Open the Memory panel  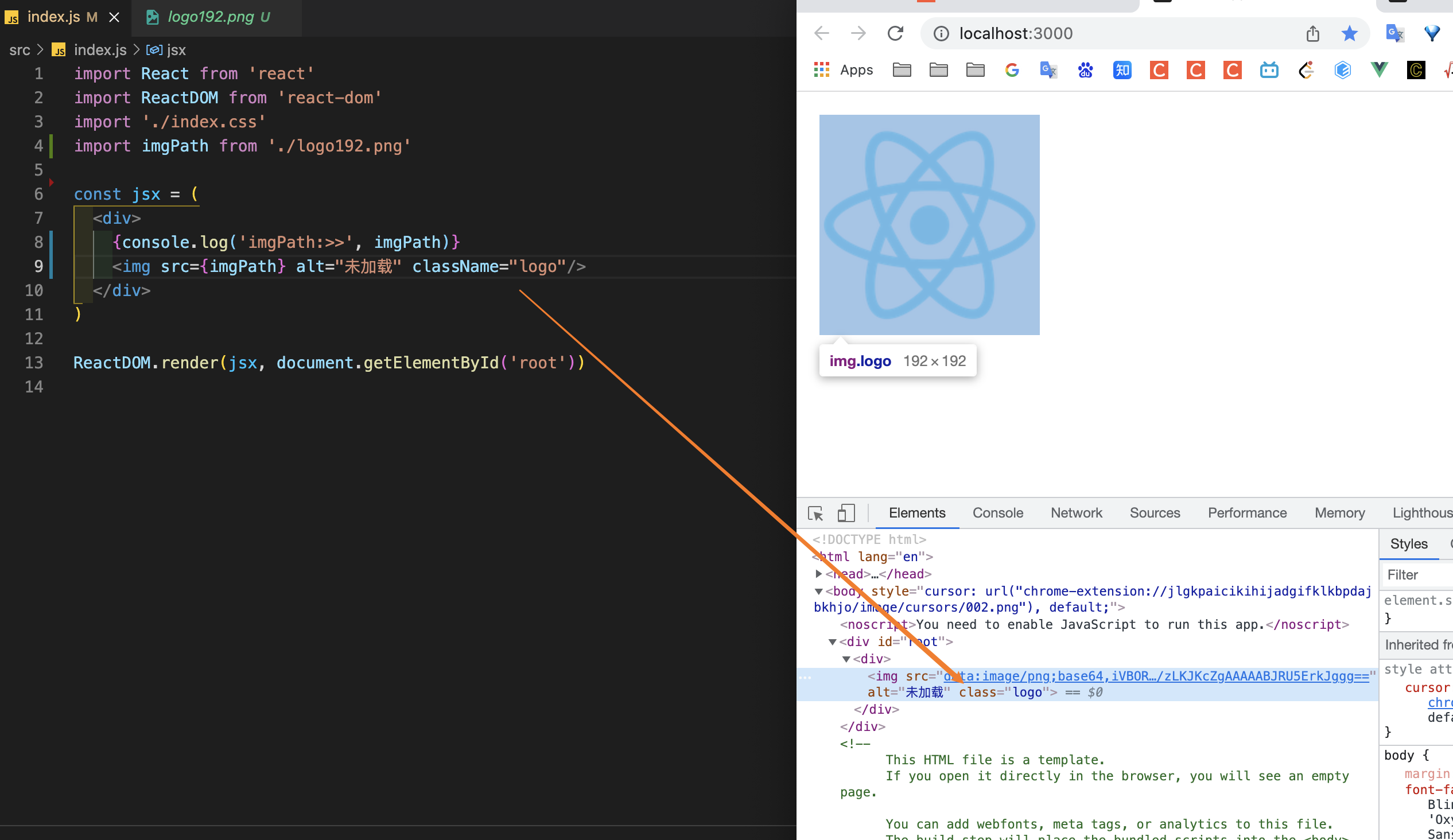coord(1340,513)
